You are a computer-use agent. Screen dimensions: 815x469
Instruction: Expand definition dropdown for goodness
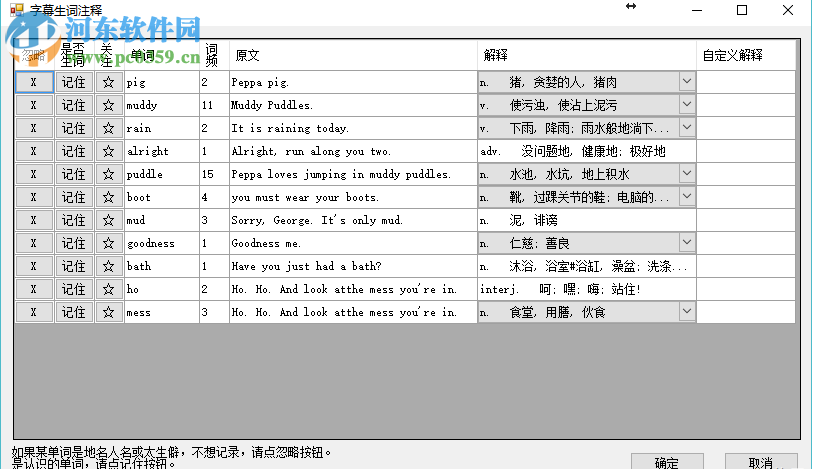pyautogui.click(x=687, y=242)
